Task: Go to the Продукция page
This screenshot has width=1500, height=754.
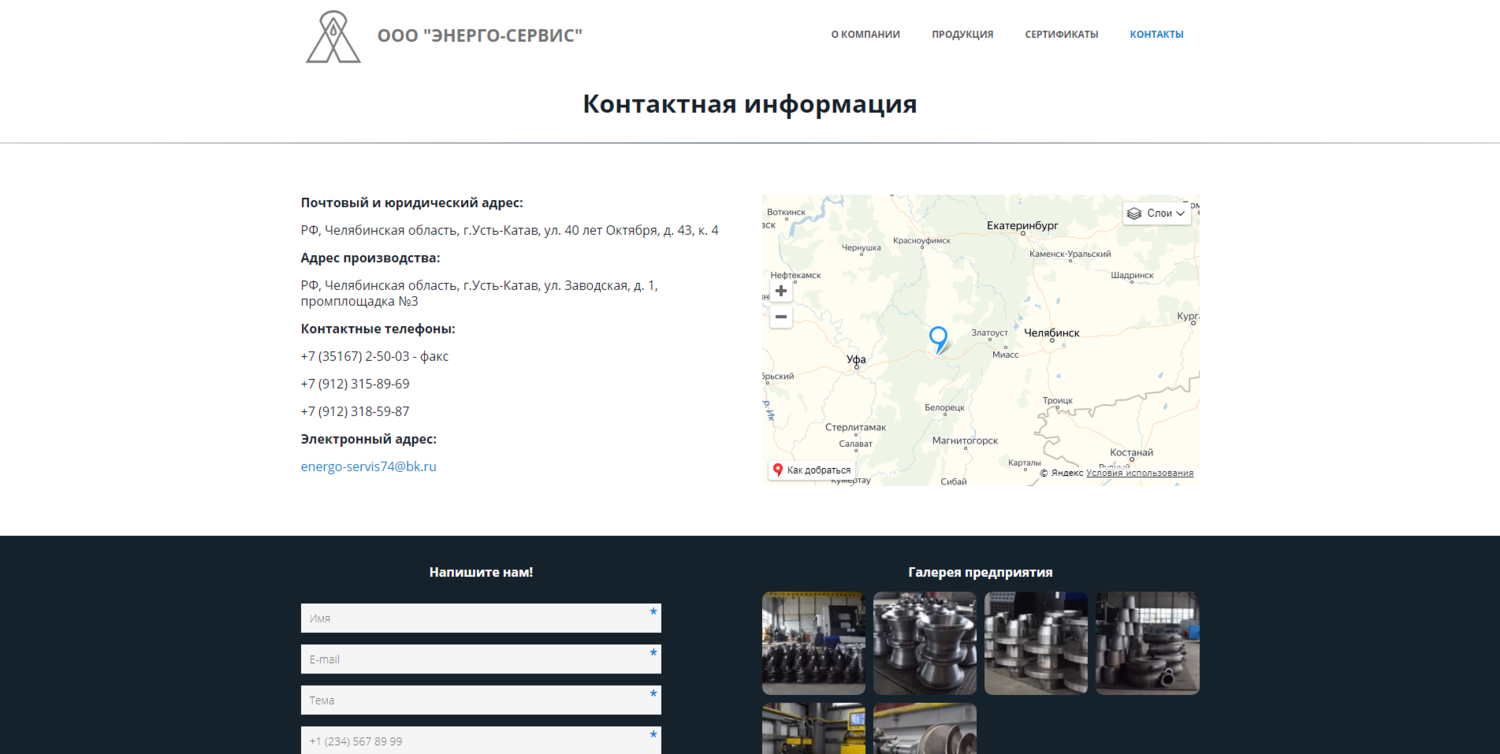Action: click(962, 34)
